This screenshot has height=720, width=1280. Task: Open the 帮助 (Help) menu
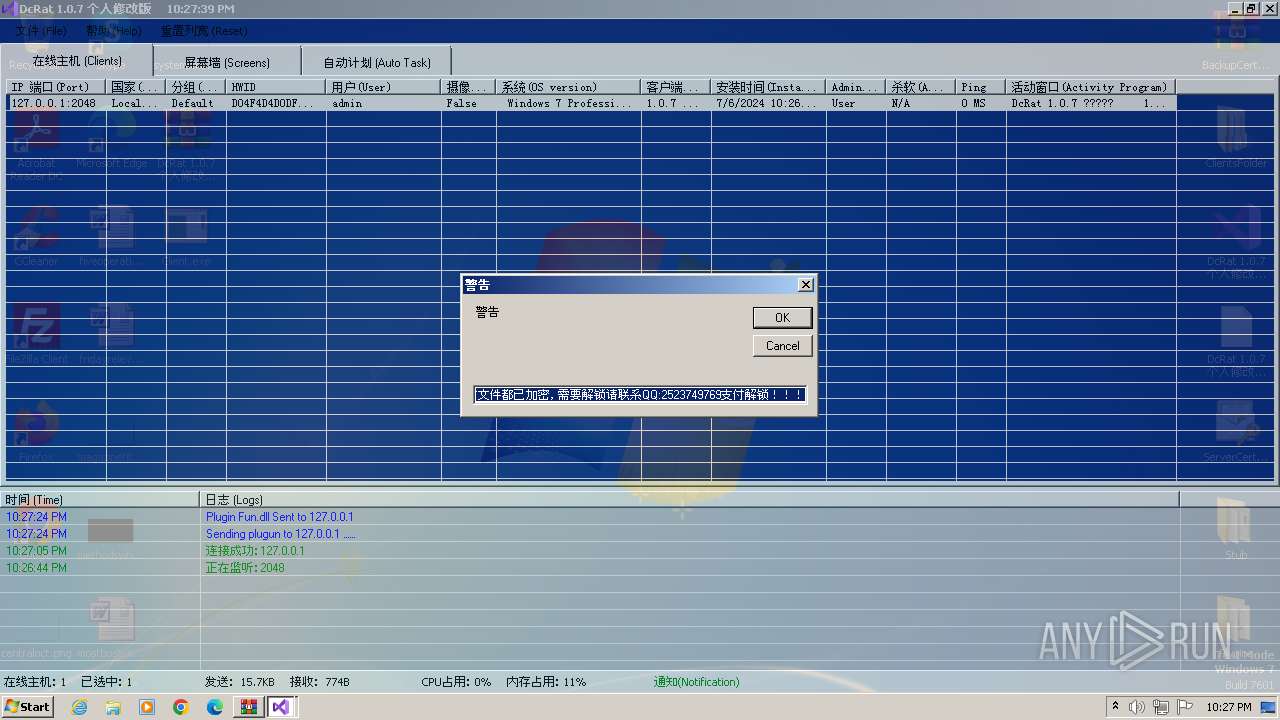pyautogui.click(x=113, y=31)
